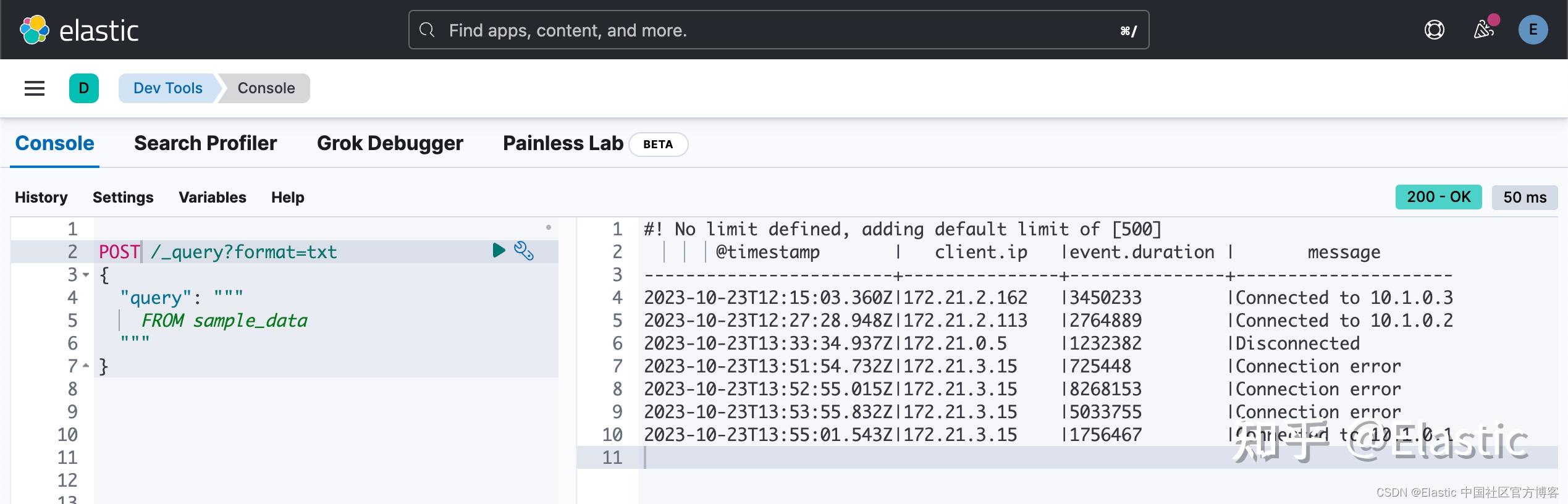1568x504 pixels.
Task: Click the Variables option
Action: coord(212,197)
